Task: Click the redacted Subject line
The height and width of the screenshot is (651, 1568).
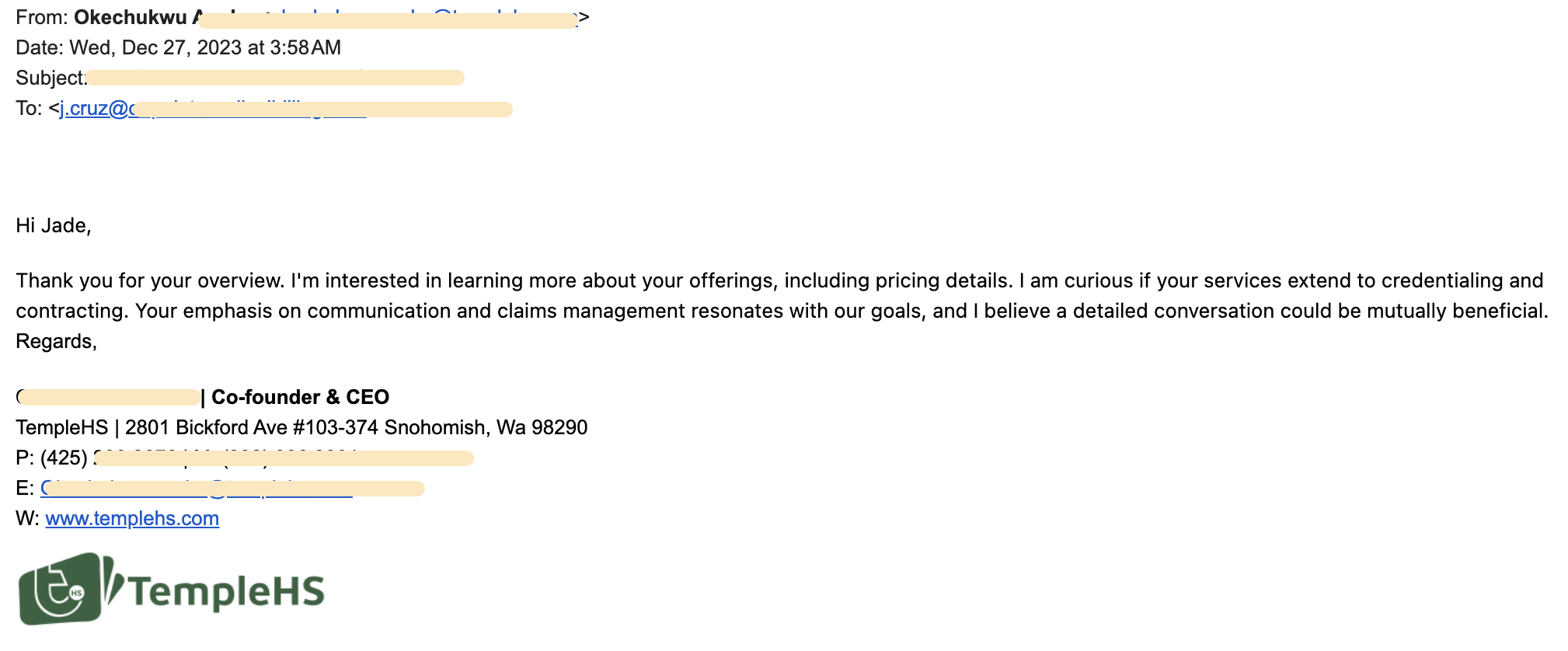Action: pos(275,78)
